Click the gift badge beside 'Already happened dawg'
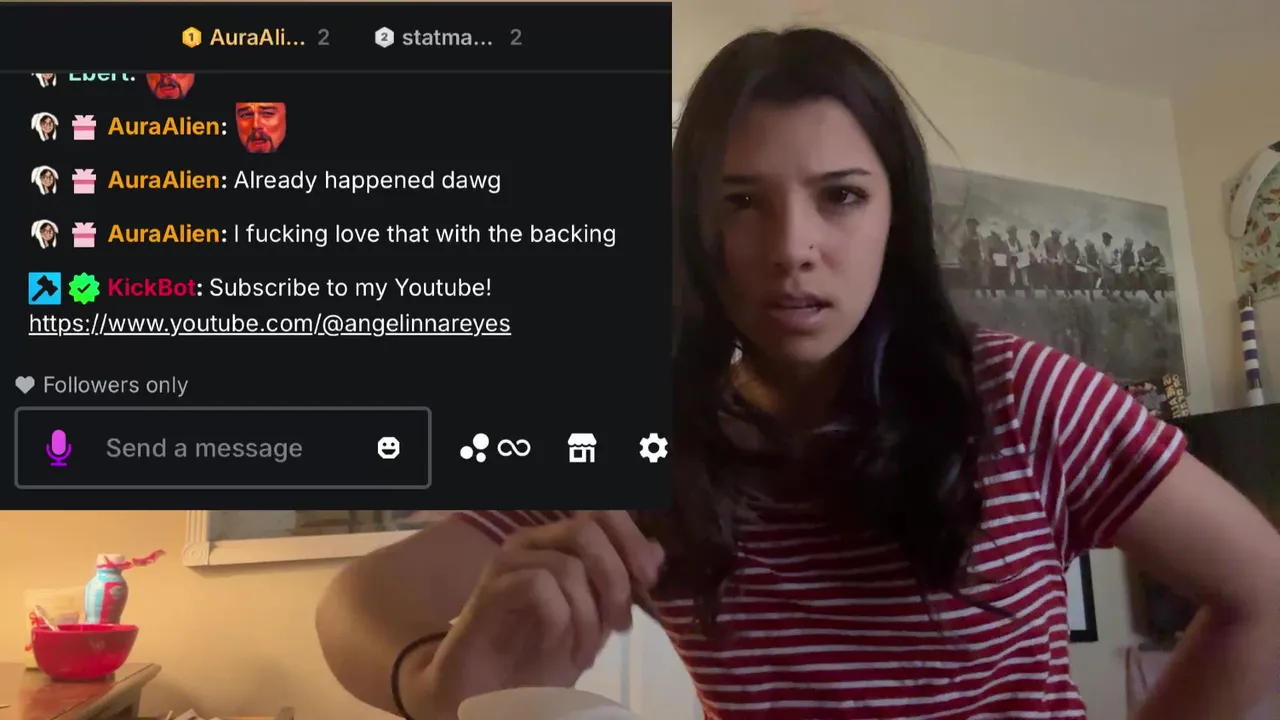Screen dimensions: 1280x720 coord(84,180)
